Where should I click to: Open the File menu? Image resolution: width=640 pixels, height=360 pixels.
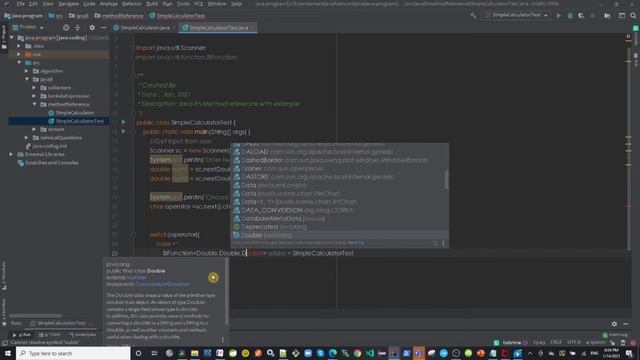[20, 4]
